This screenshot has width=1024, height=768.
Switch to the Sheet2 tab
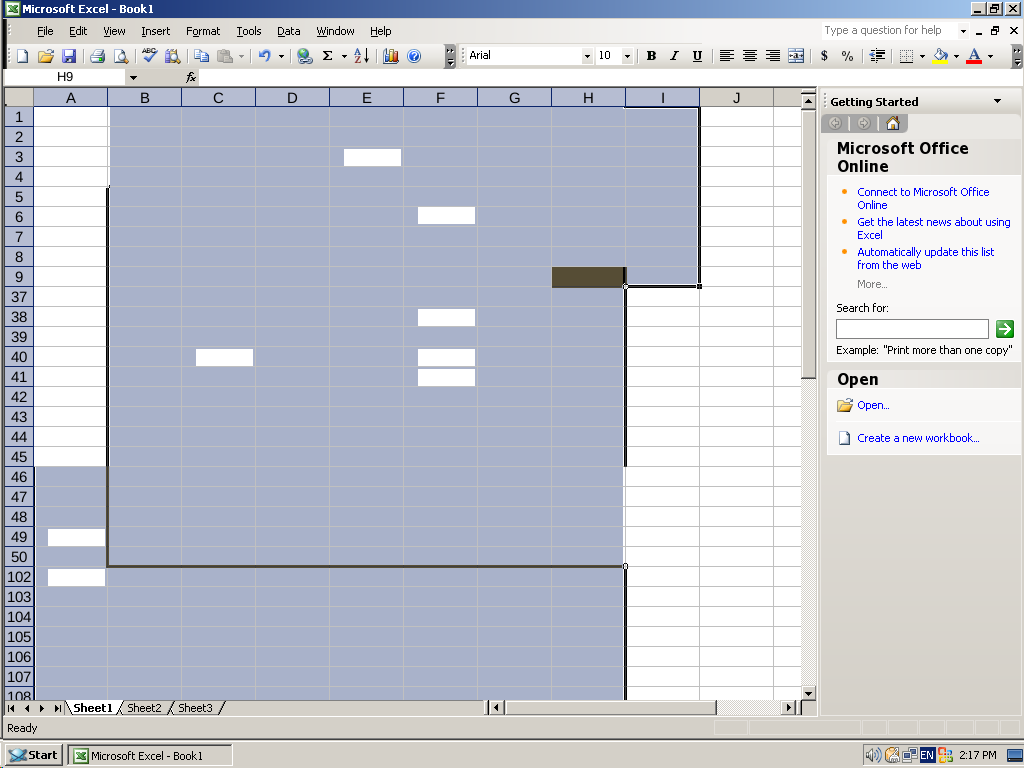(144, 708)
